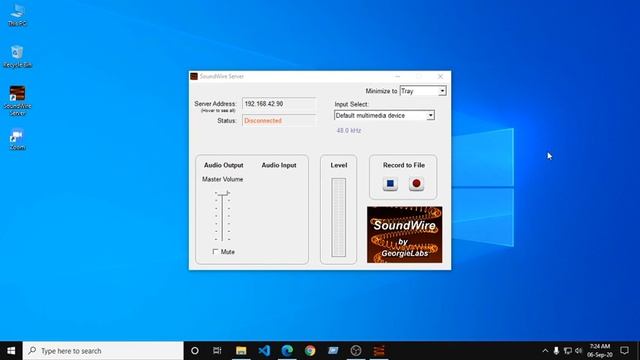Click the Disconnected status field
Image resolution: width=640 pixels, height=360 pixels.
point(279,121)
